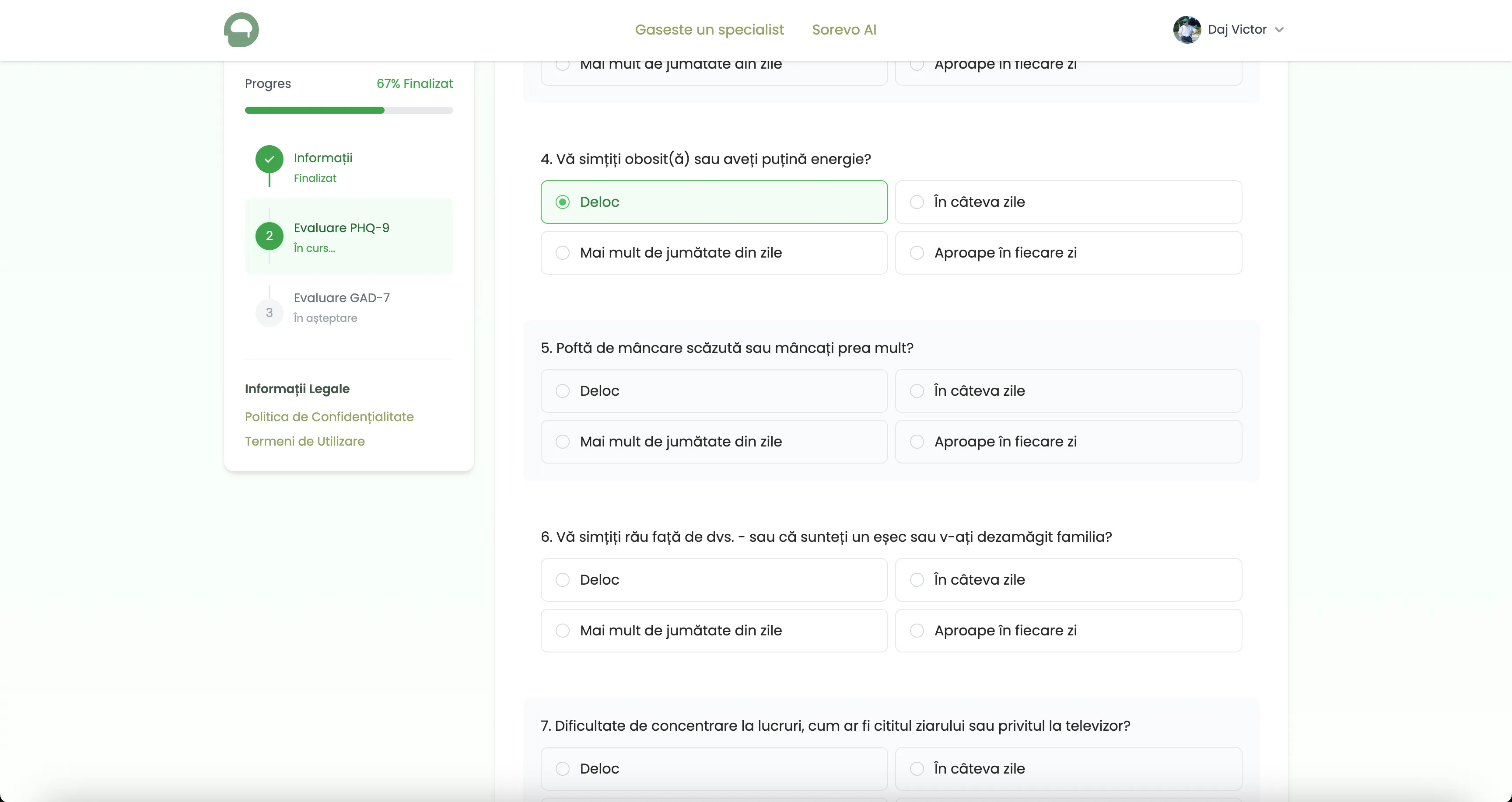This screenshot has height=802, width=1512.
Task: Open the Informații completed step
Action: pyautogui.click(x=323, y=158)
